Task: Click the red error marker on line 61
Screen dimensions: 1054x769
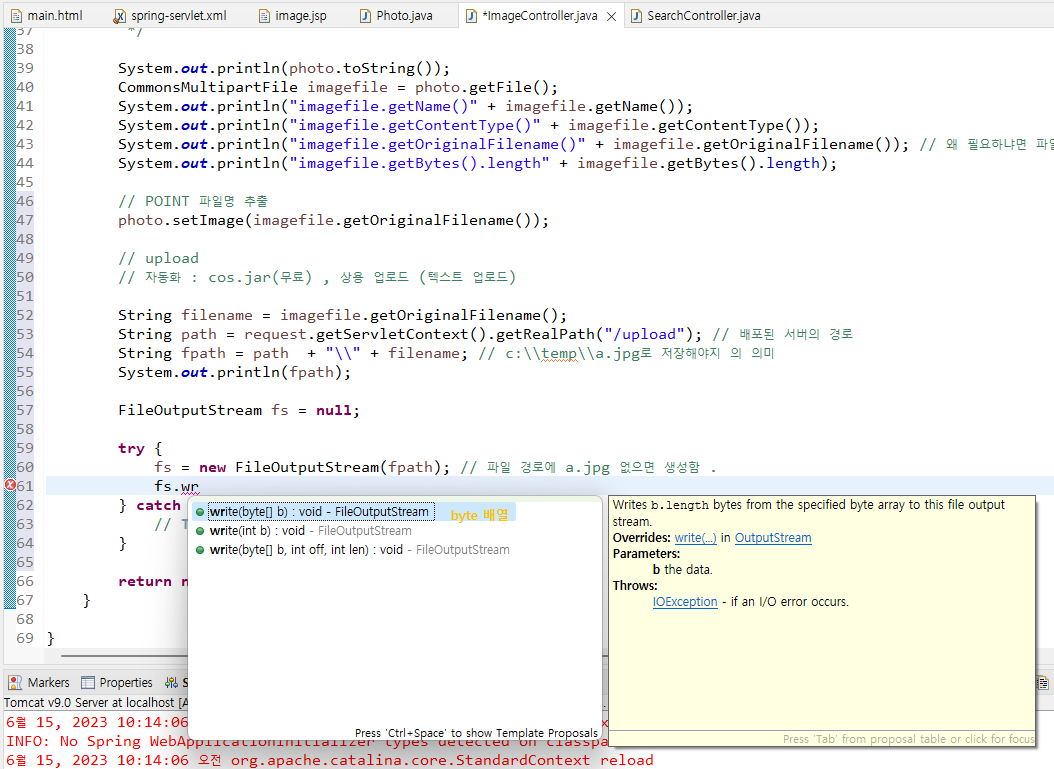Action: click(x=10, y=485)
